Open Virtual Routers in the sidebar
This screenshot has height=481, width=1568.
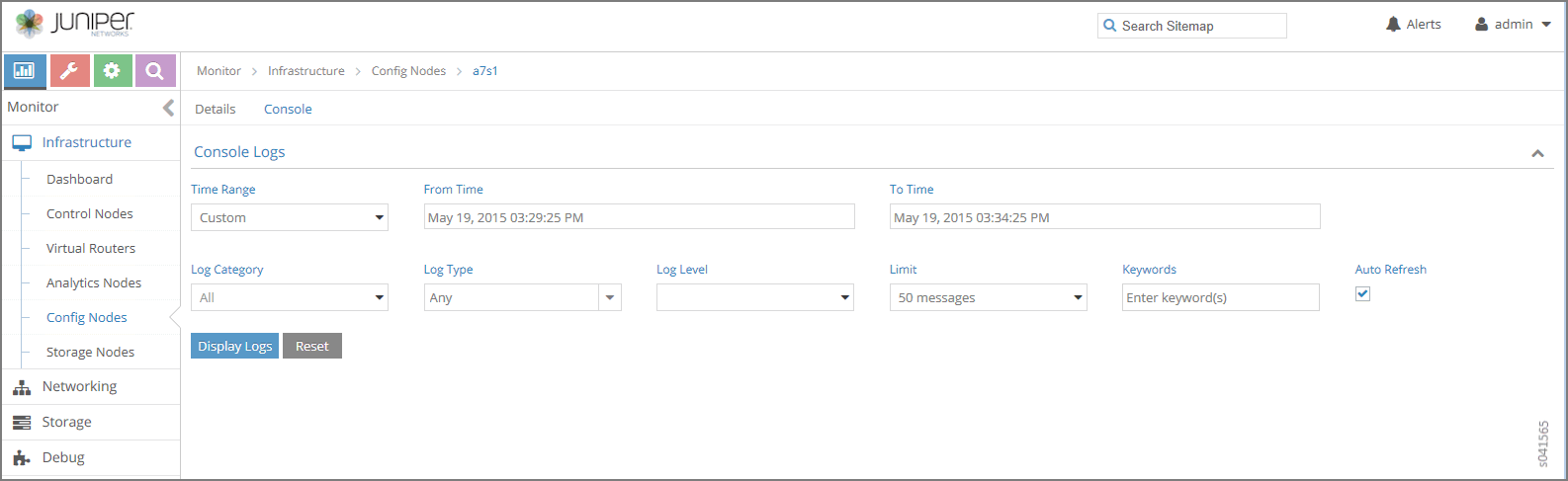pyautogui.click(x=91, y=249)
